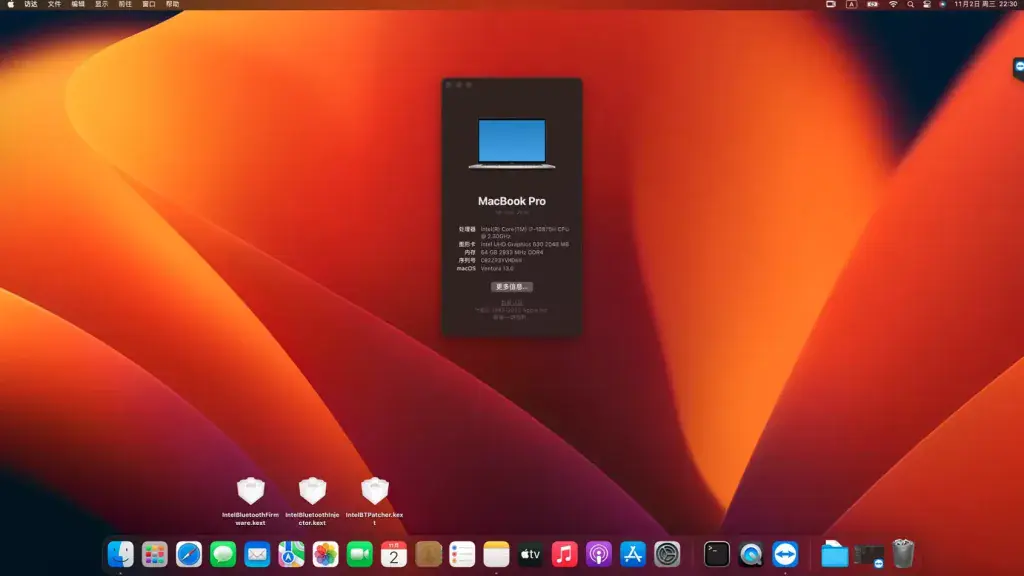Open the minimized window thumbnail in Dock
The height and width of the screenshot is (576, 1024).
pyautogui.click(x=869, y=556)
